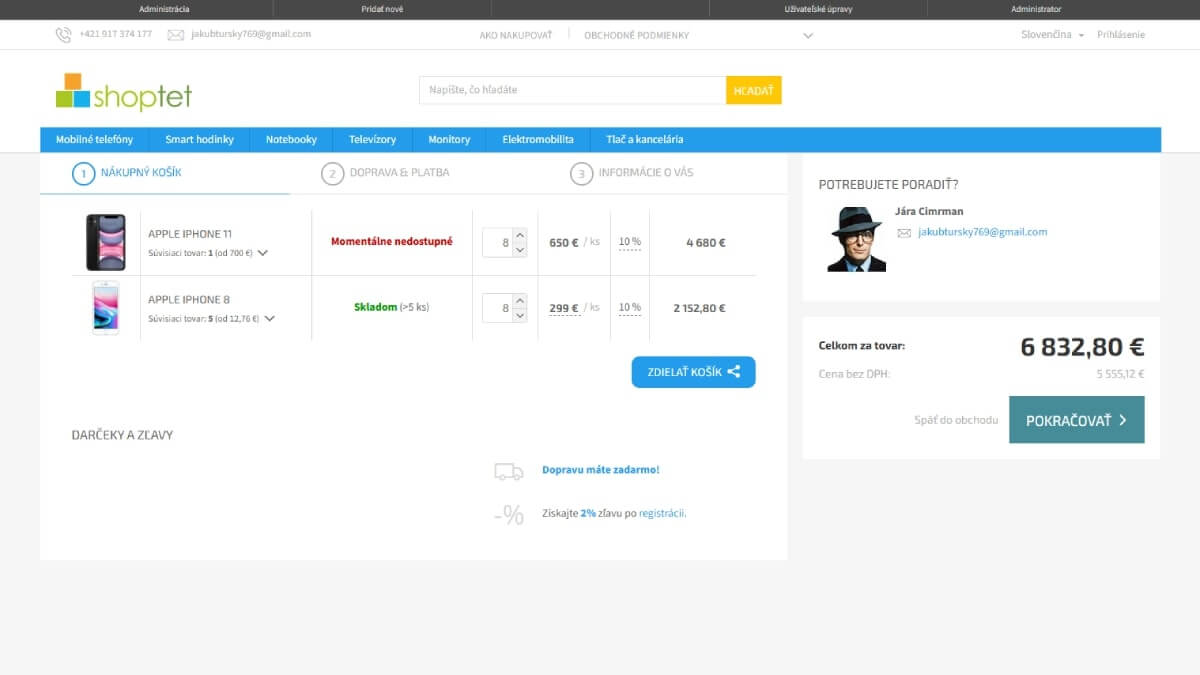Click the 299 € unit price

pos(564,308)
